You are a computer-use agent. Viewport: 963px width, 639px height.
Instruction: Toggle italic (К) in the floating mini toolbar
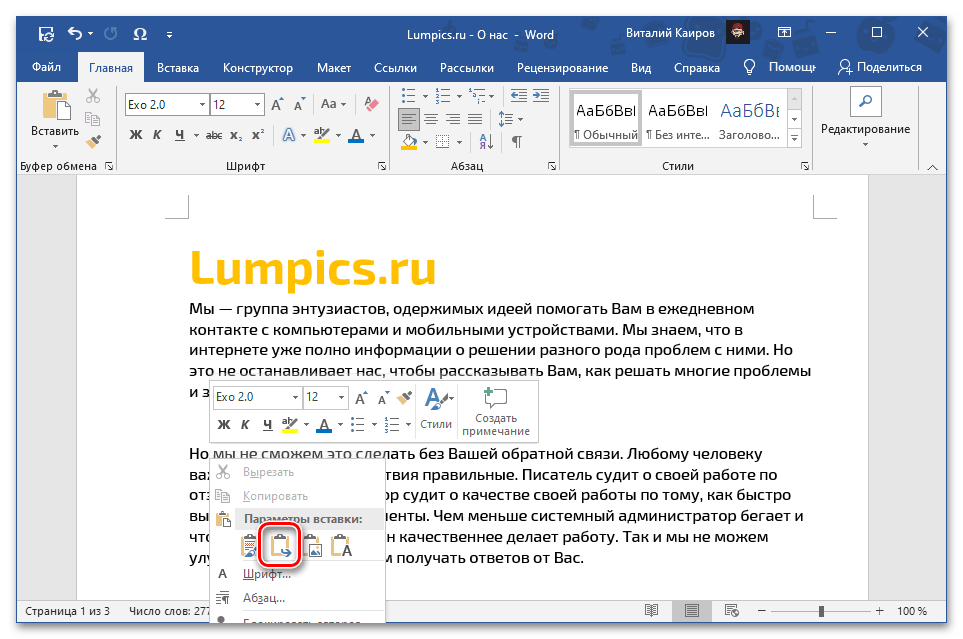[245, 425]
